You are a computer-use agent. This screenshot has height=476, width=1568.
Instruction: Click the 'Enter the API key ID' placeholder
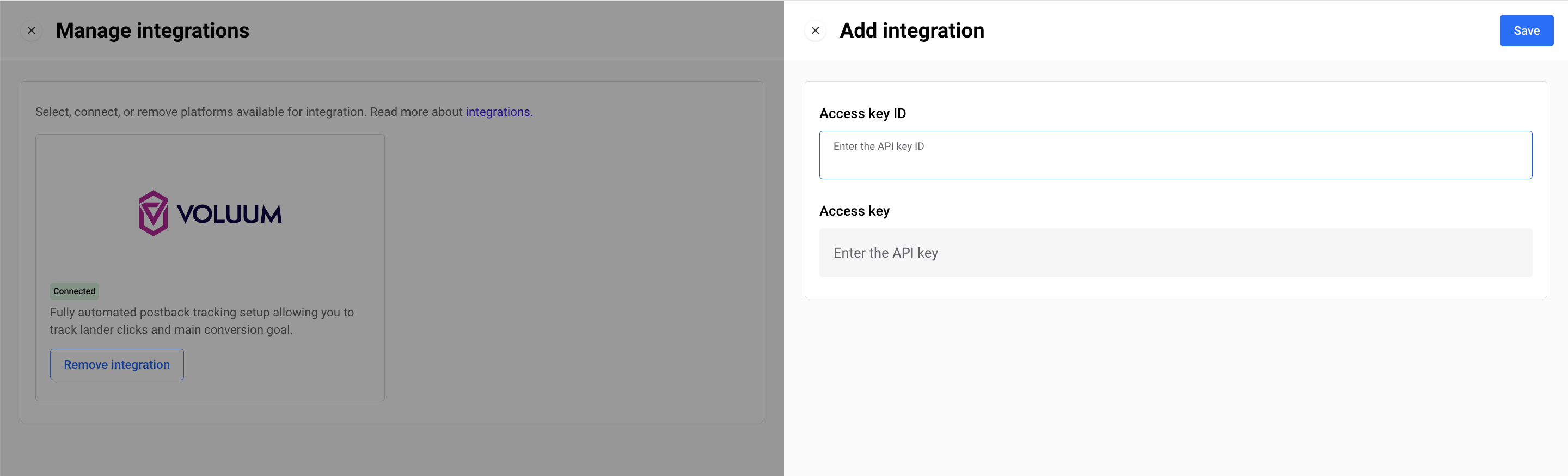878,146
